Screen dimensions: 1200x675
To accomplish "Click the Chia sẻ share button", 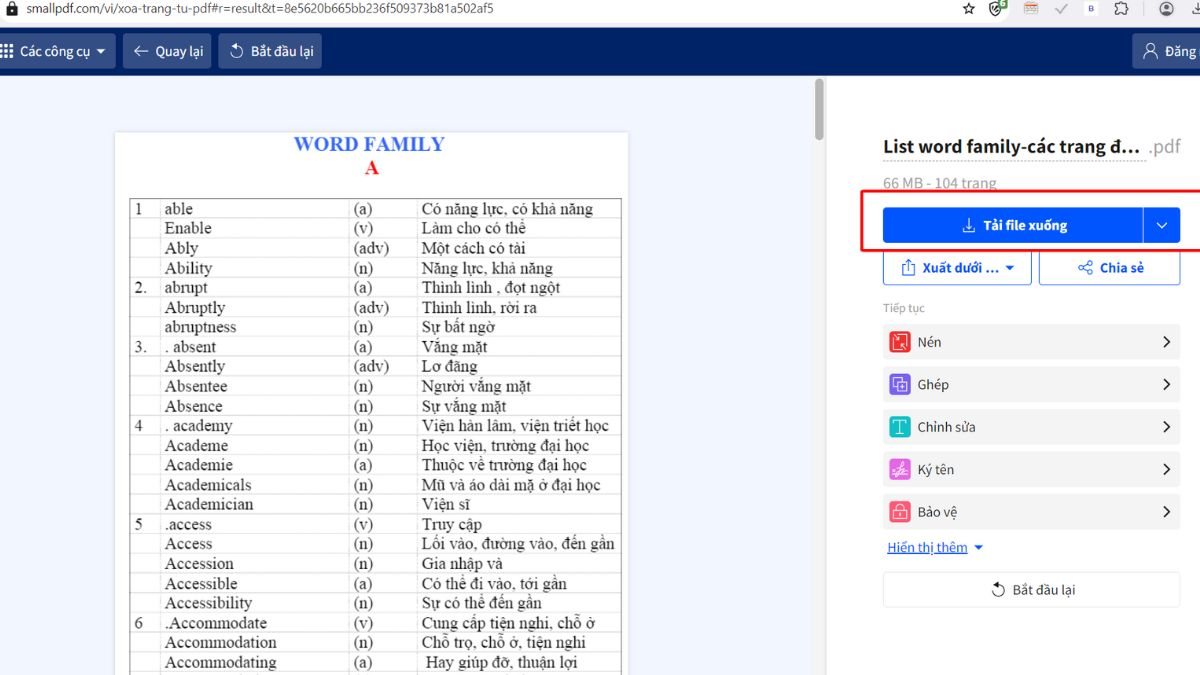I will click(1109, 268).
